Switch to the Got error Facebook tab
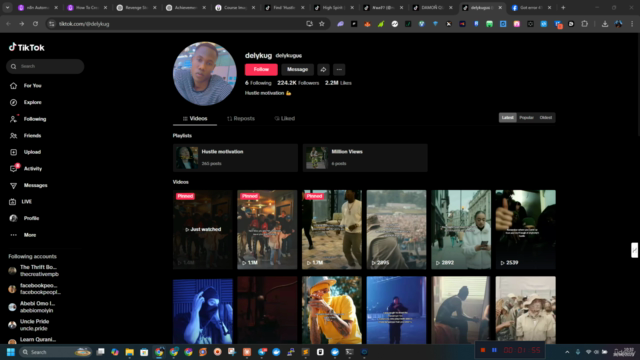 (x=532, y=7)
